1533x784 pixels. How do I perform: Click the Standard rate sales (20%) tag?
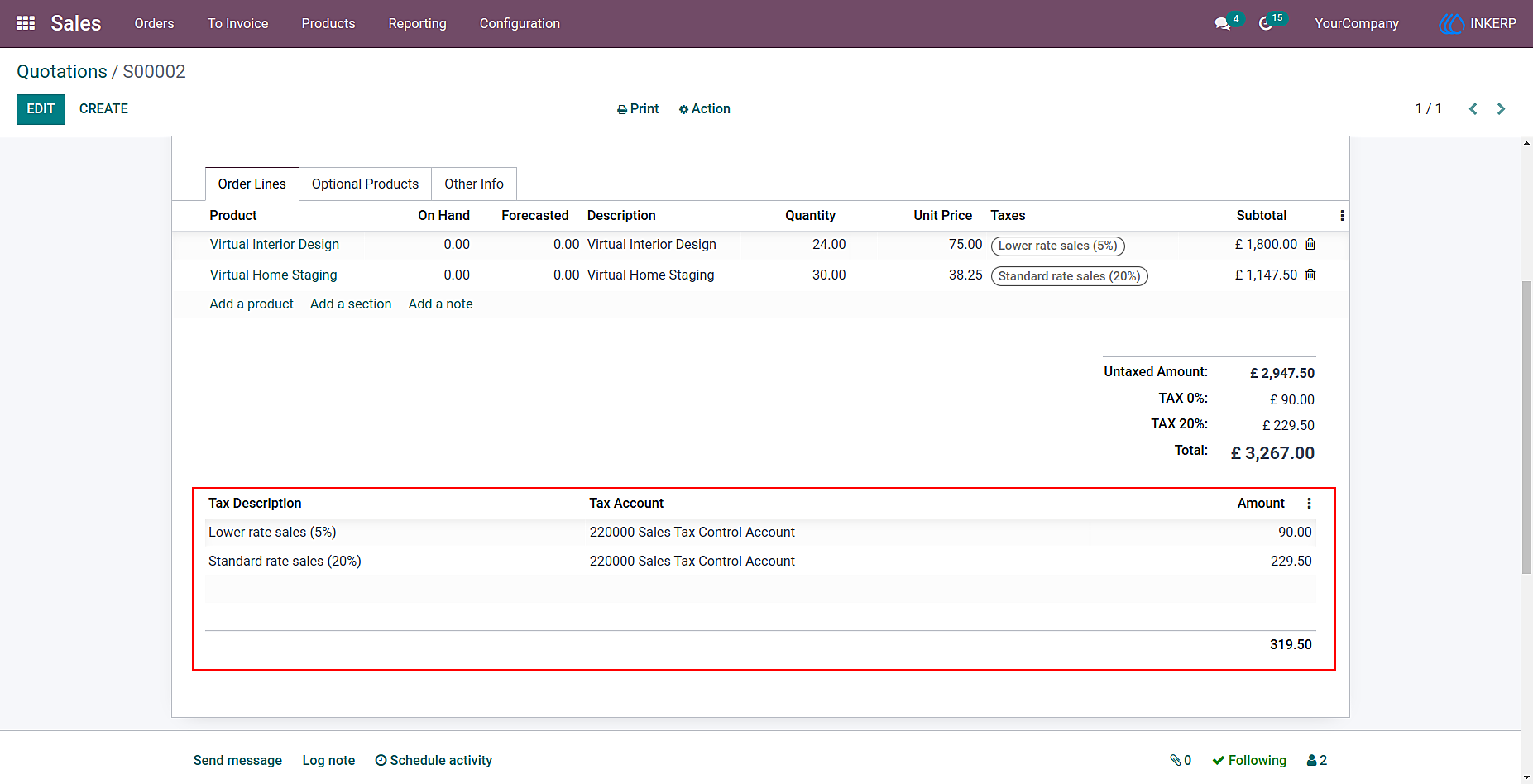pyautogui.click(x=1070, y=276)
